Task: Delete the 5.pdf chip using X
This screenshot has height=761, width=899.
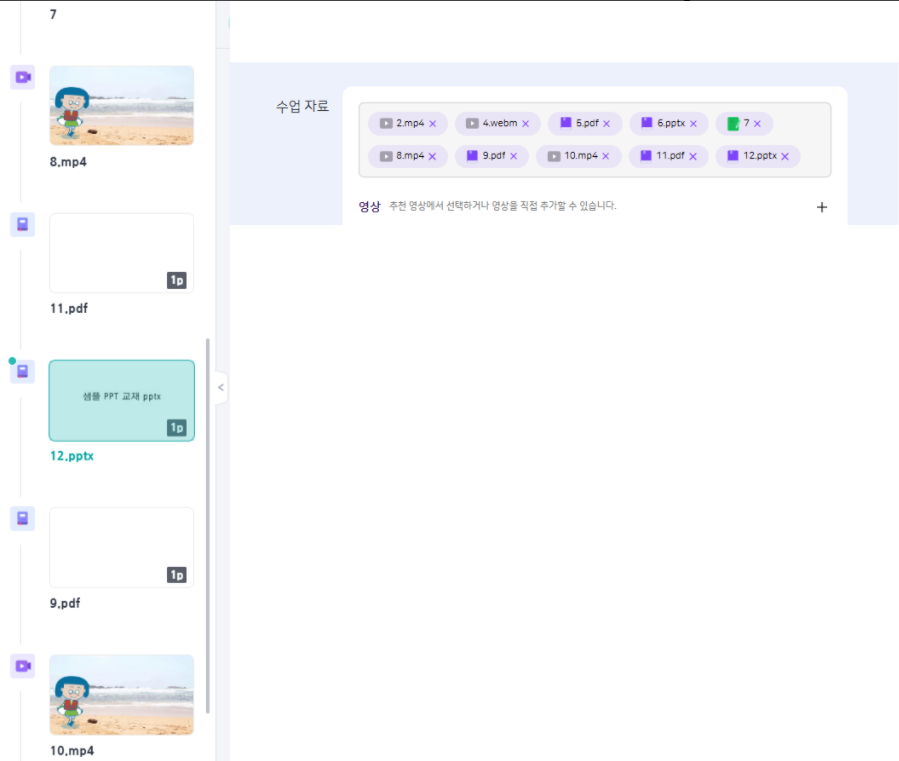Action: click(606, 124)
